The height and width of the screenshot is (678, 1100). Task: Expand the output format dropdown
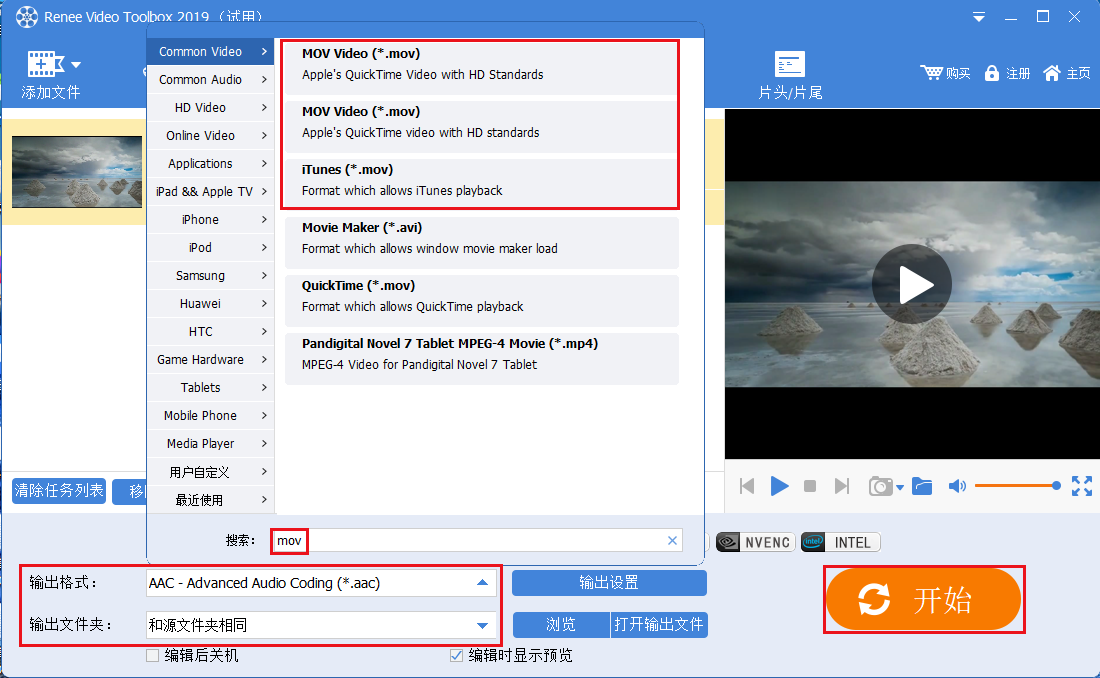(x=482, y=583)
